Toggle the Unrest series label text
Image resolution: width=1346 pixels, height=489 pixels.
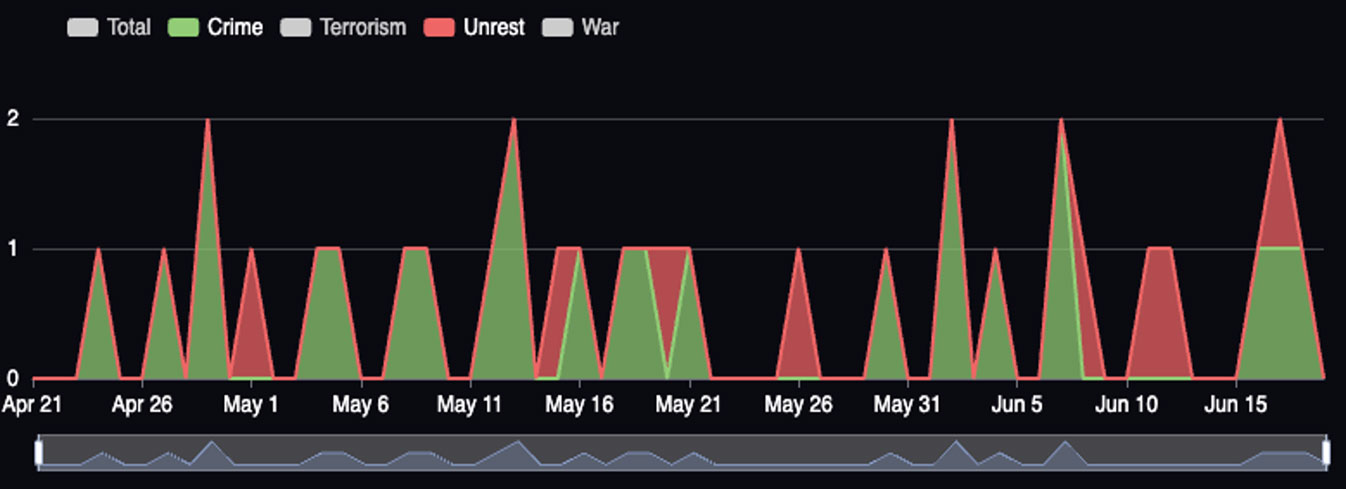(x=493, y=28)
